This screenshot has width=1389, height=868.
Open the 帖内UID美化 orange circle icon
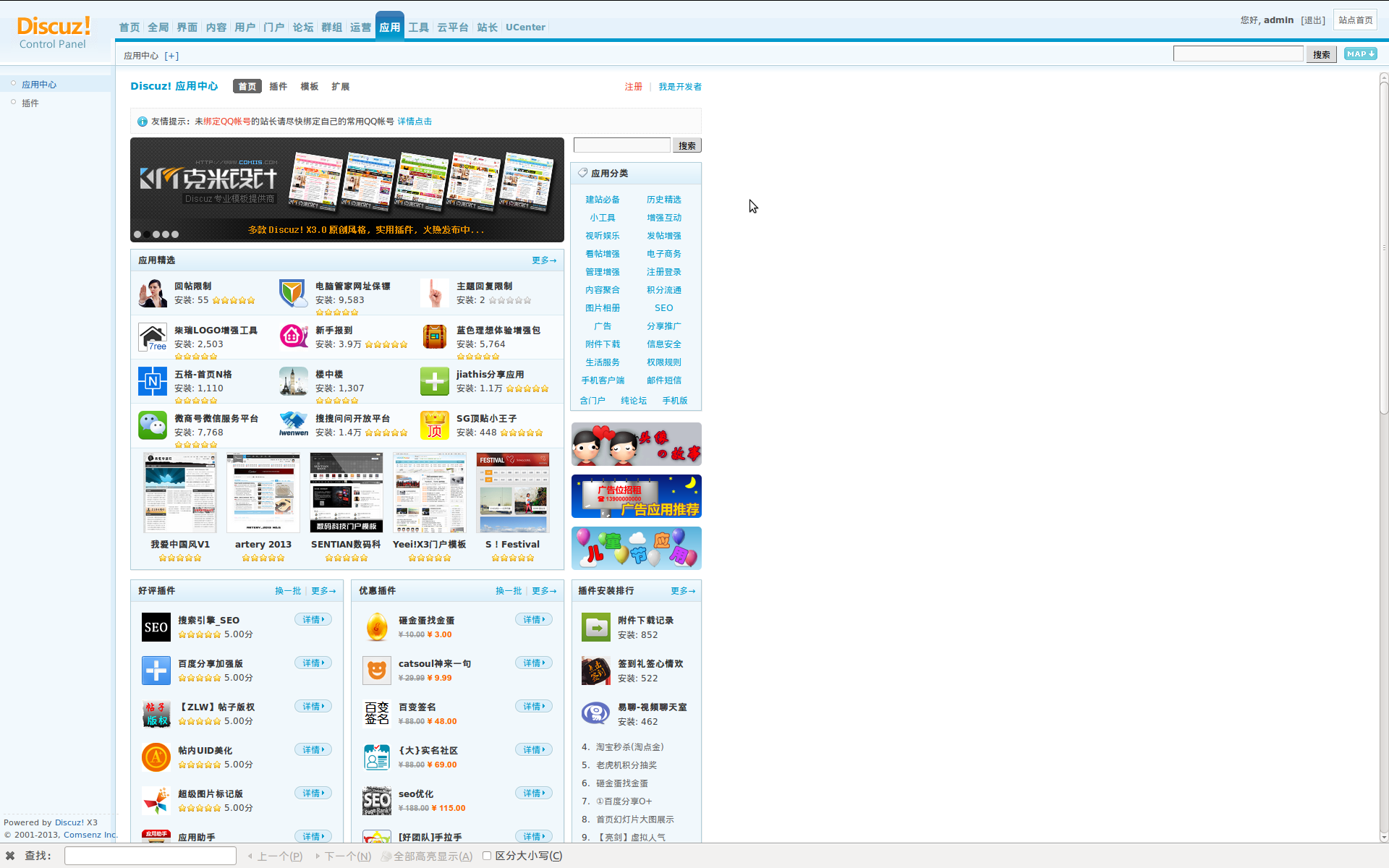(x=156, y=757)
